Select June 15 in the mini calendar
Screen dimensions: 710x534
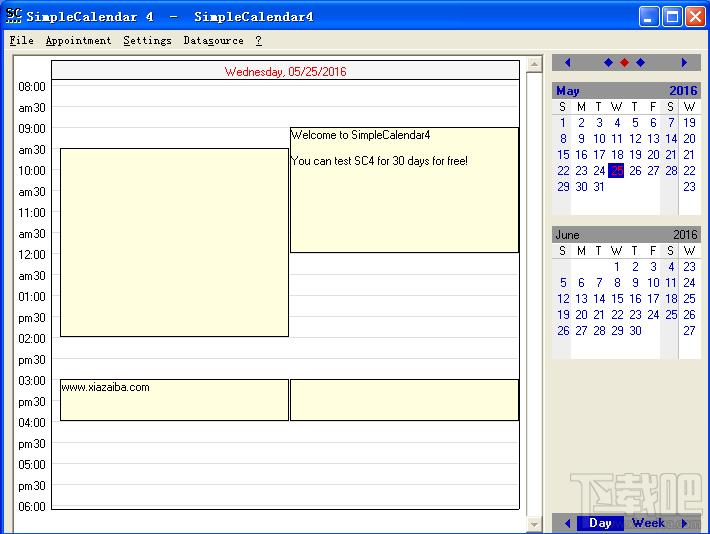617,298
